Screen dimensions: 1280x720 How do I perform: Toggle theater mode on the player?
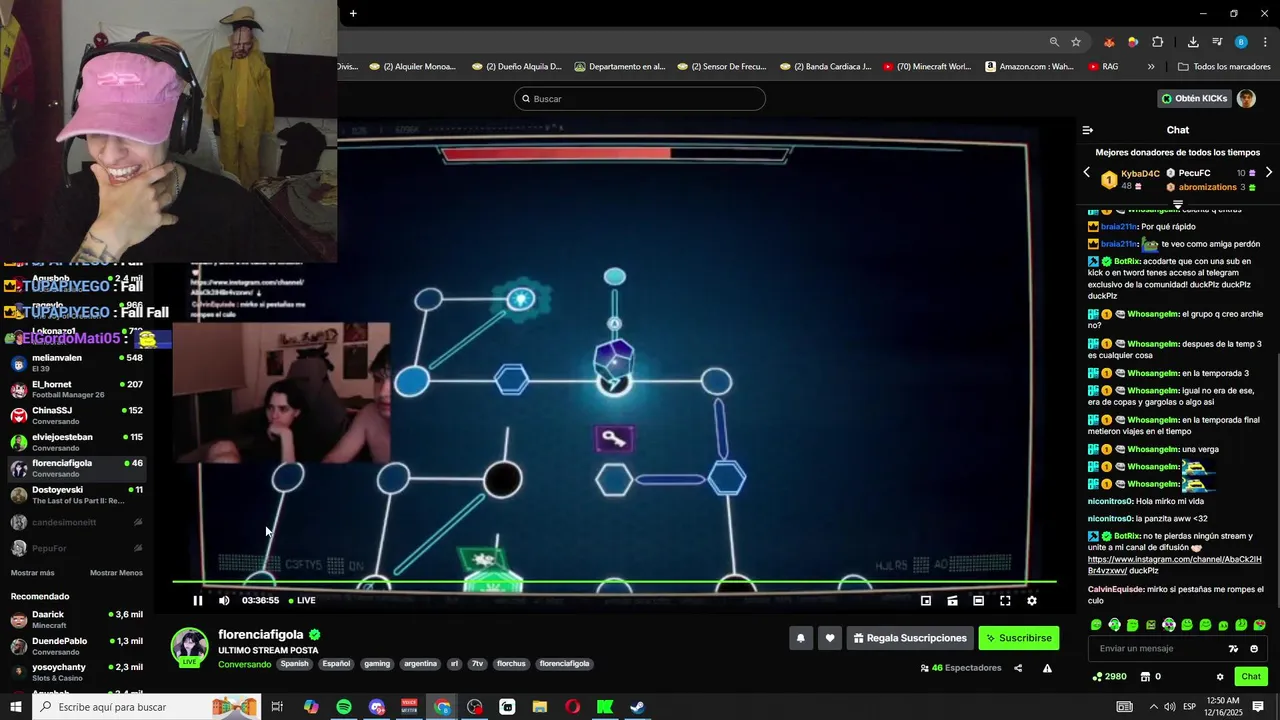click(x=978, y=600)
